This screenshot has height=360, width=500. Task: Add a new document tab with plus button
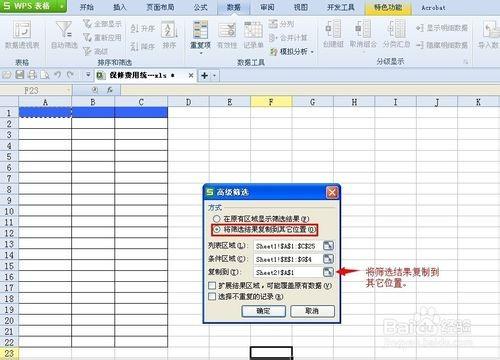(204, 76)
